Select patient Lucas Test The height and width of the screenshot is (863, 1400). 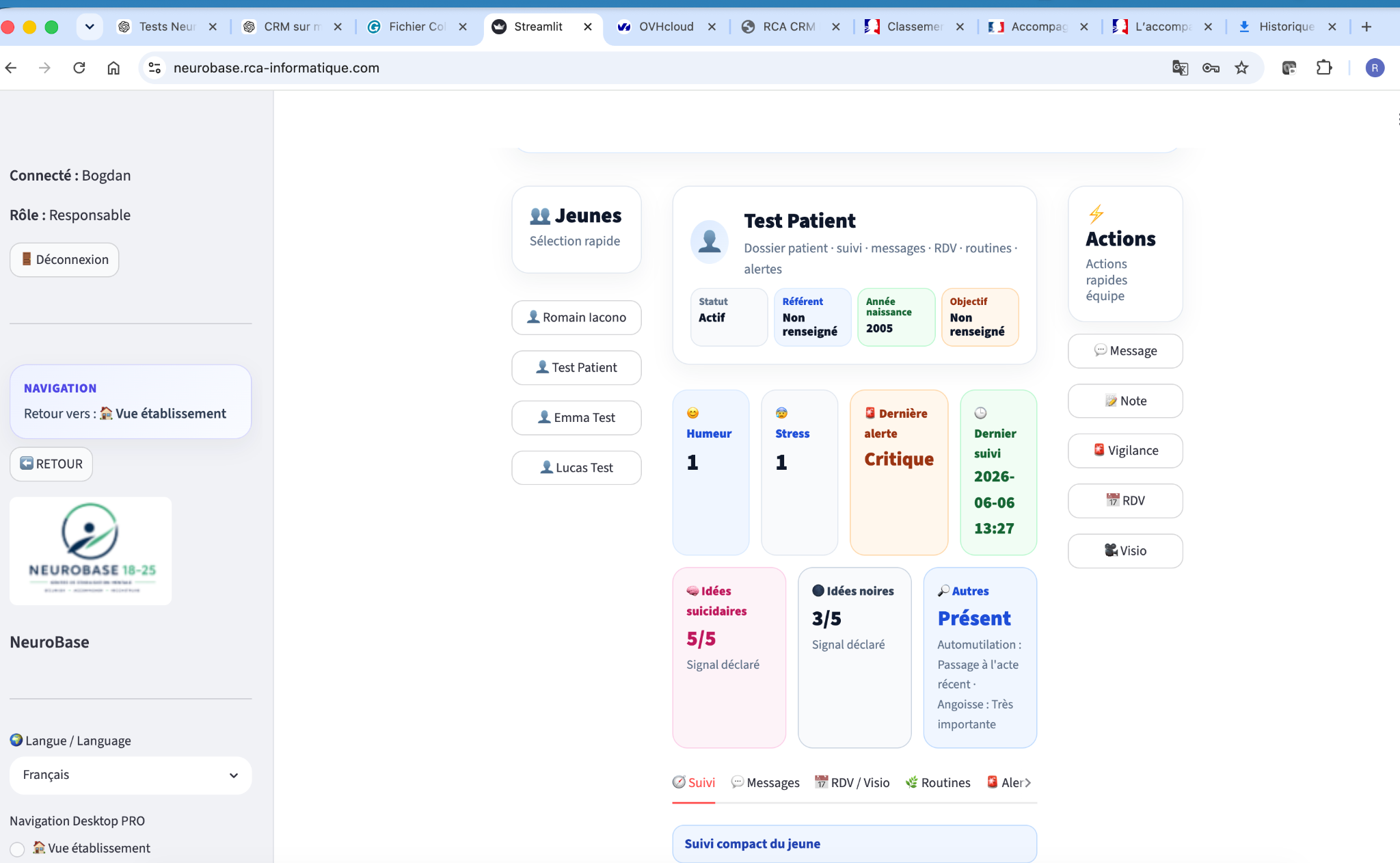pyautogui.click(x=576, y=468)
